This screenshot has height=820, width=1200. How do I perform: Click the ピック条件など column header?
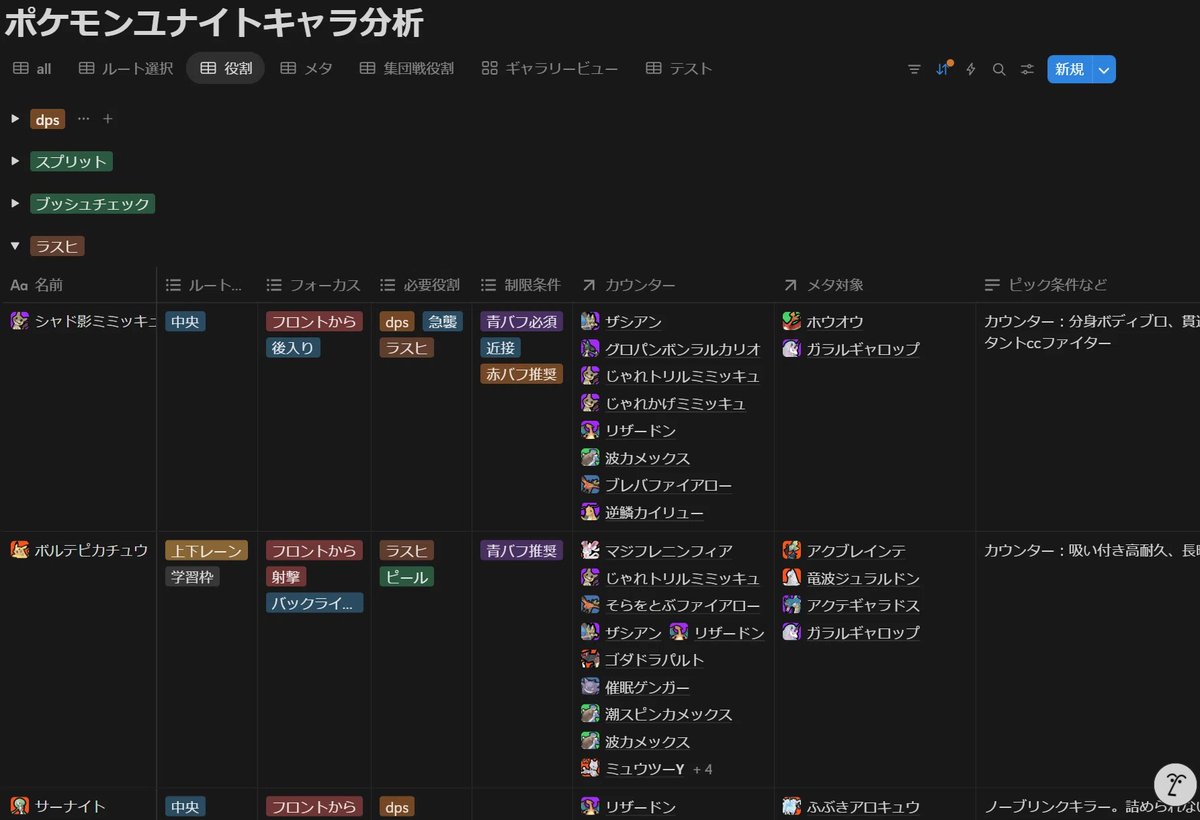click(1087, 285)
